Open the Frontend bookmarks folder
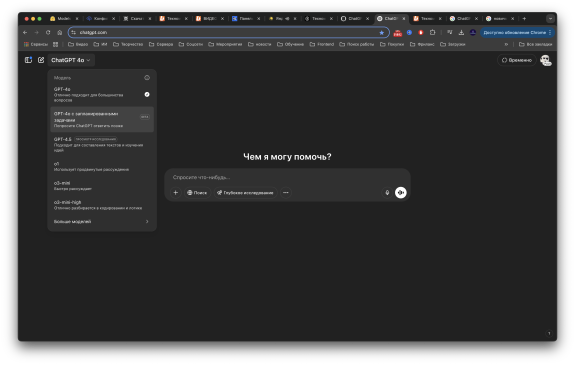 (x=322, y=44)
